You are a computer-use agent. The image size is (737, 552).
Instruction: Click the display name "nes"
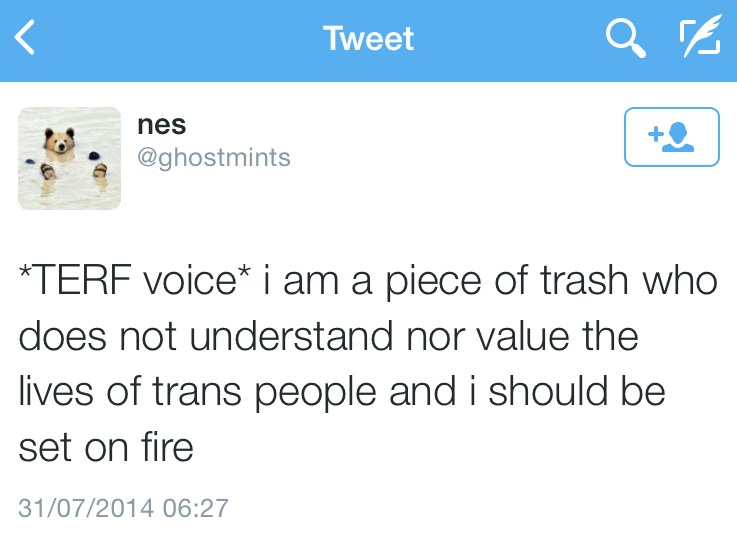pyautogui.click(x=161, y=125)
